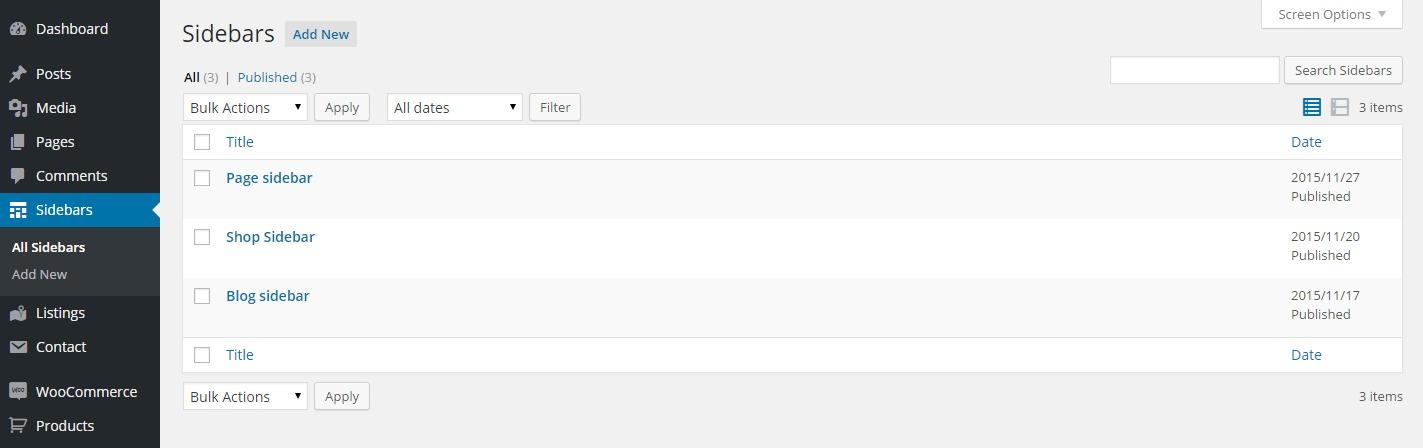1423x448 pixels.
Task: Click the Add New button beside heading
Action: pyautogui.click(x=321, y=34)
